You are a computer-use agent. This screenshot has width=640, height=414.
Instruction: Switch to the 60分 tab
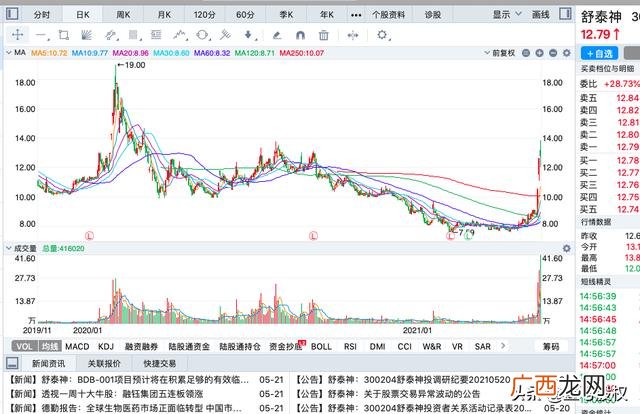tap(245, 15)
